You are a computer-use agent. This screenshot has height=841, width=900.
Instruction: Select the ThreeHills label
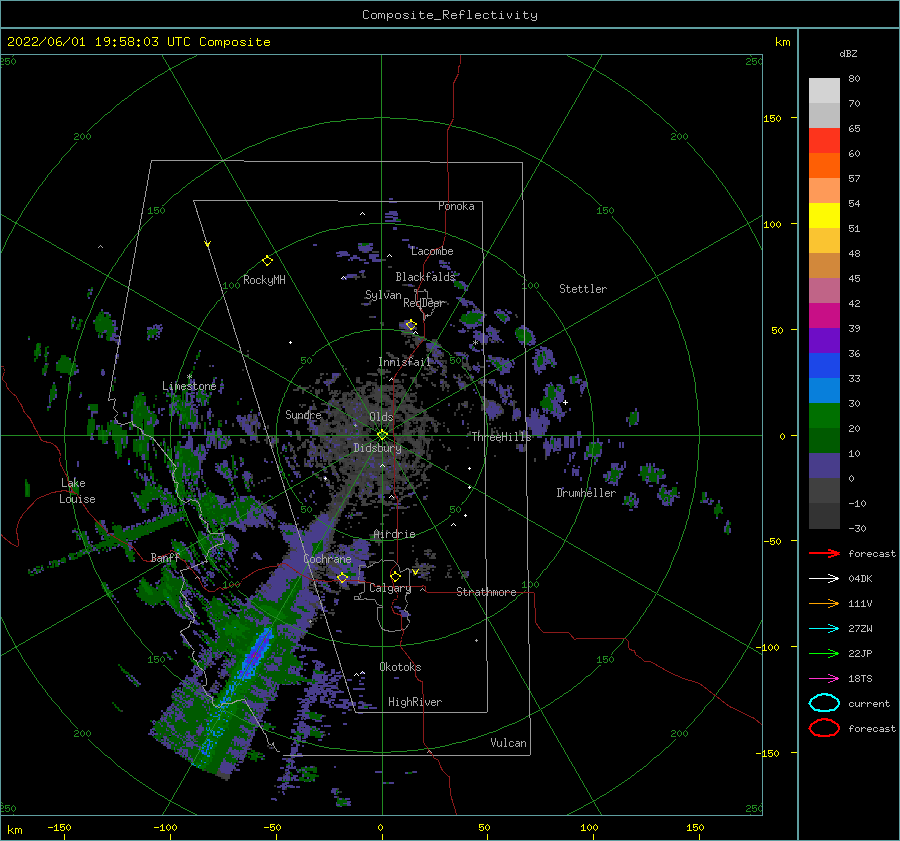pyautogui.click(x=501, y=437)
